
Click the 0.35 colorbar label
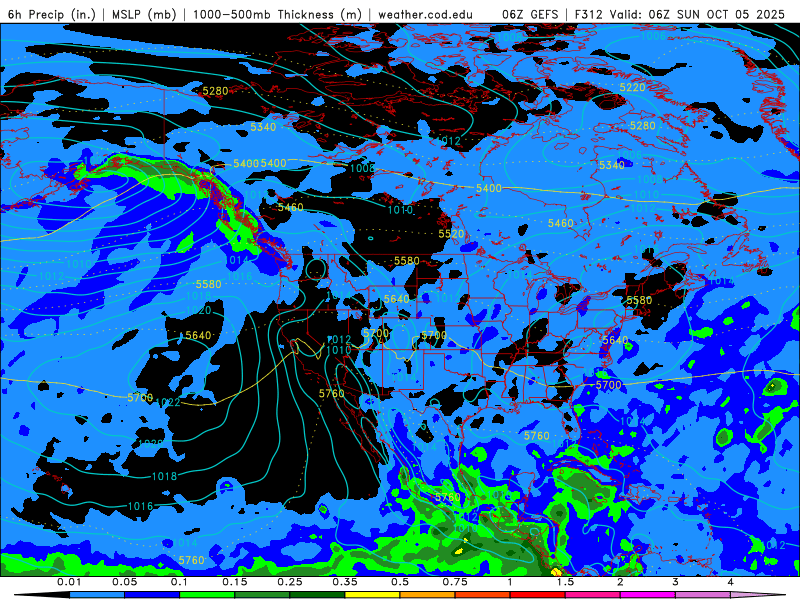pyautogui.click(x=345, y=582)
